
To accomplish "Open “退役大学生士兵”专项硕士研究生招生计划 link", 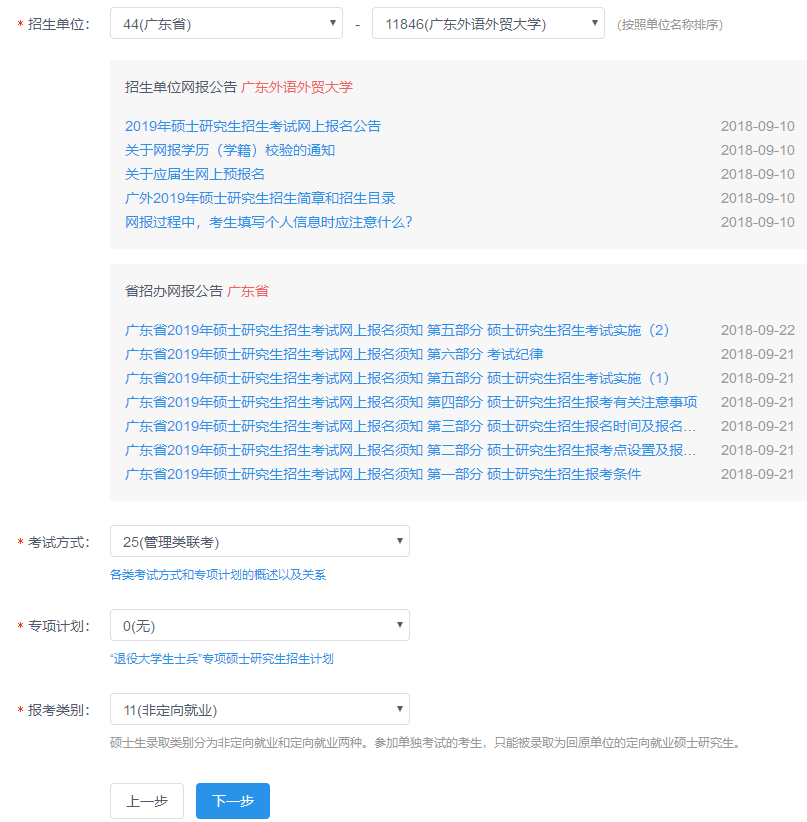I will click(x=222, y=659).
